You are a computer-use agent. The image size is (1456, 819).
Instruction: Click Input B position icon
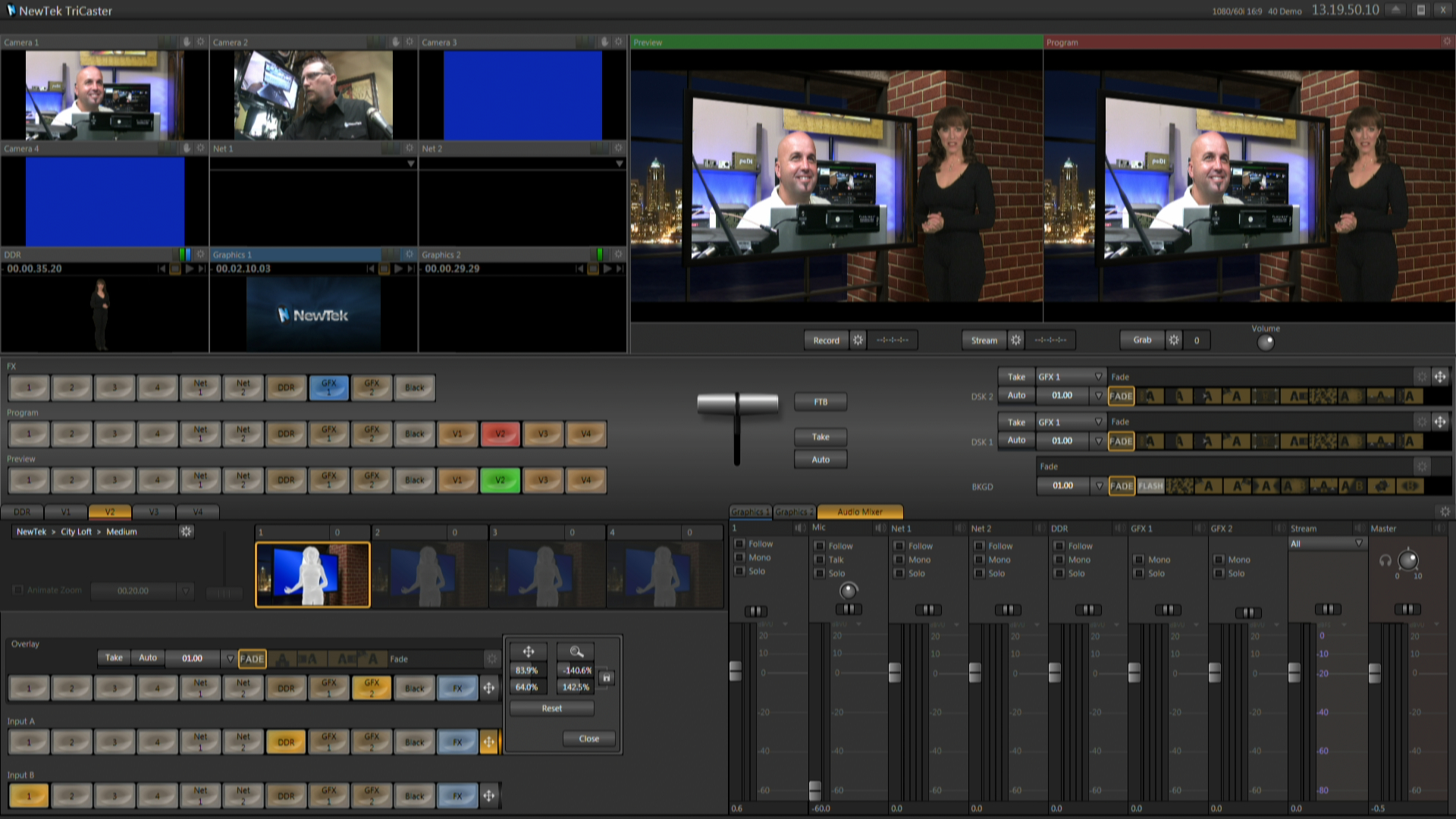489,796
